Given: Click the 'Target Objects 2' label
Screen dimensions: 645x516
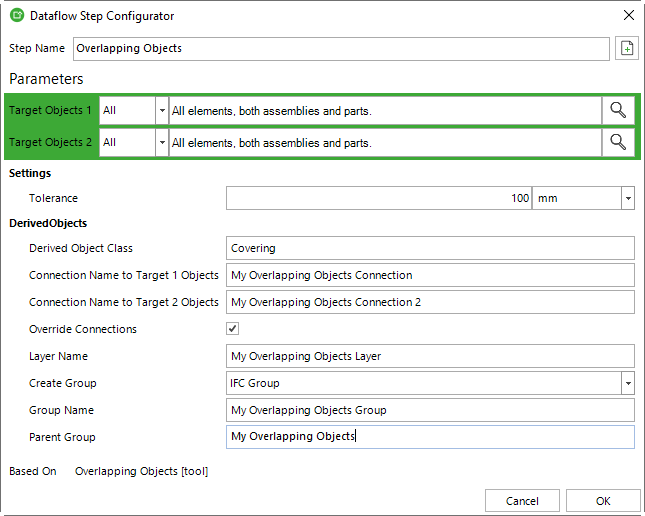Looking at the screenshot, I should 50,142.
